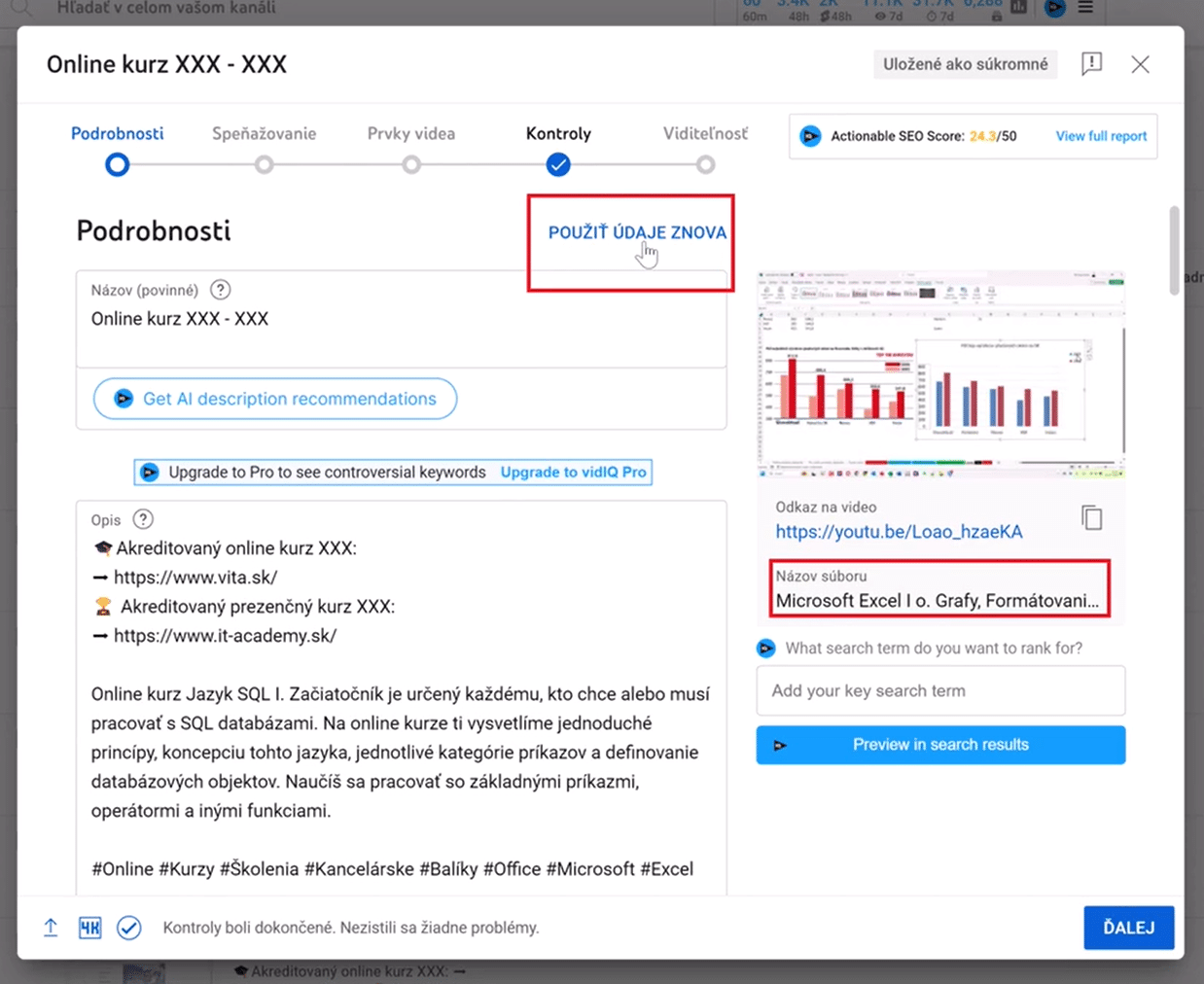Jump to the Viditeľnosť step
Image resolution: width=1204 pixels, height=984 pixels.
pos(705,163)
